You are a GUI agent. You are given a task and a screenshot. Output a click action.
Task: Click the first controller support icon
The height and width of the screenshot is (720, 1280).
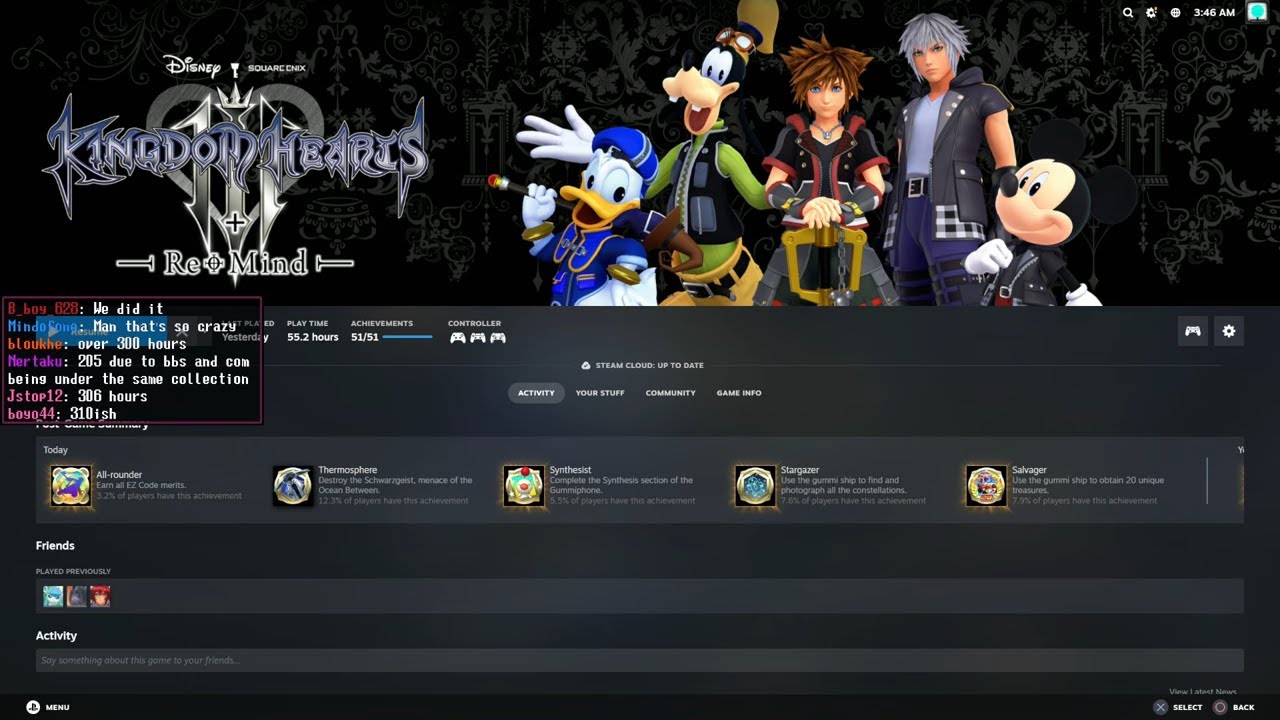pos(458,338)
